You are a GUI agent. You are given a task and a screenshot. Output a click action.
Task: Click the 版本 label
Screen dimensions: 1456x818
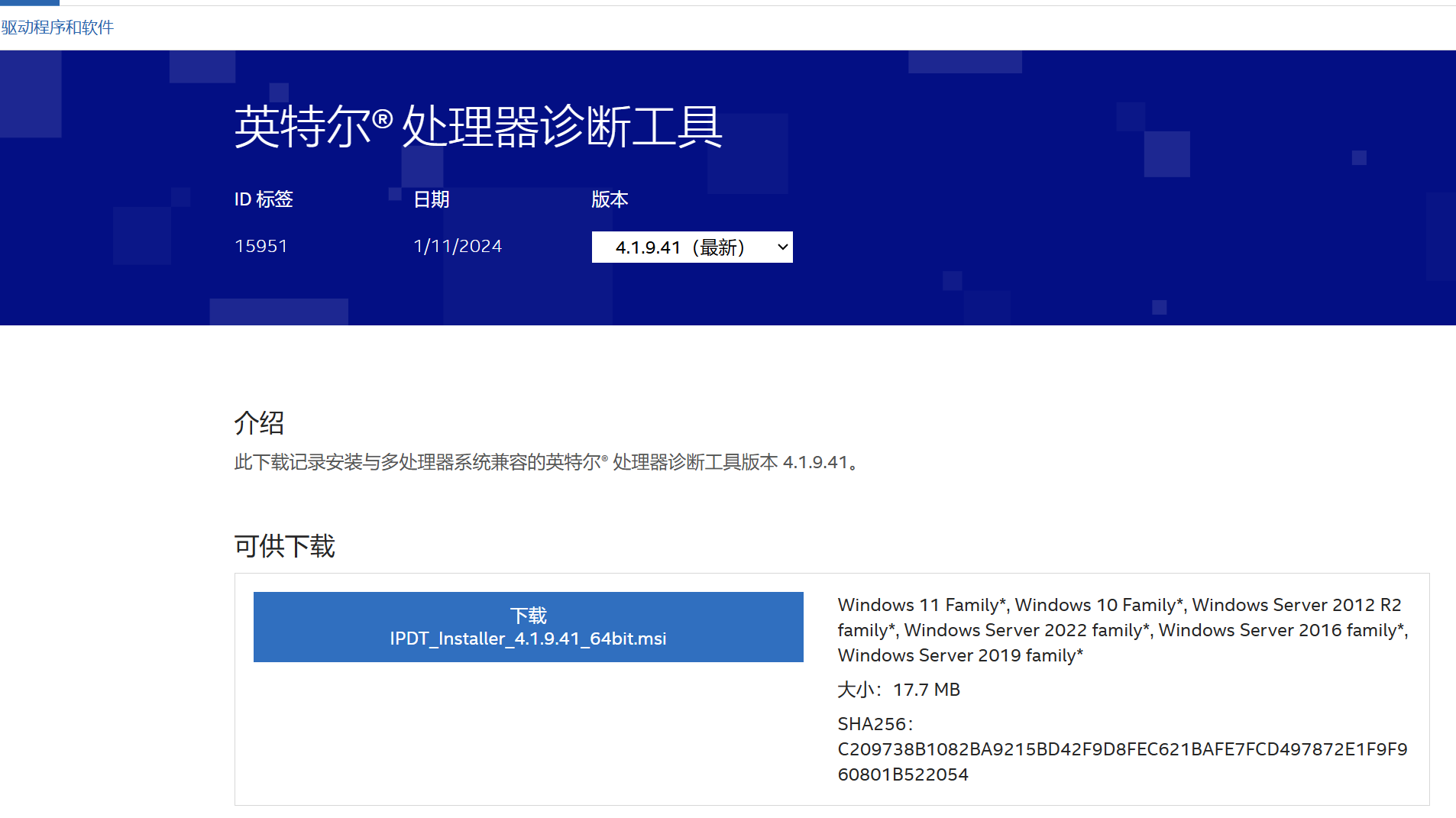[610, 199]
